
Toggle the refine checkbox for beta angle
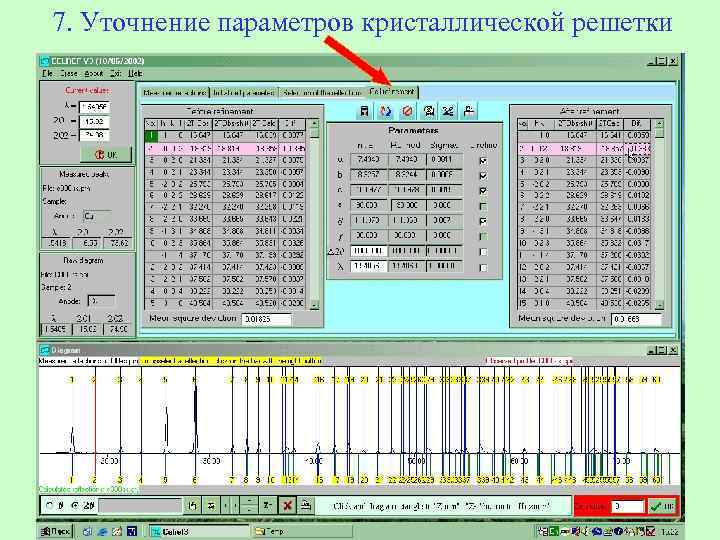483,221
